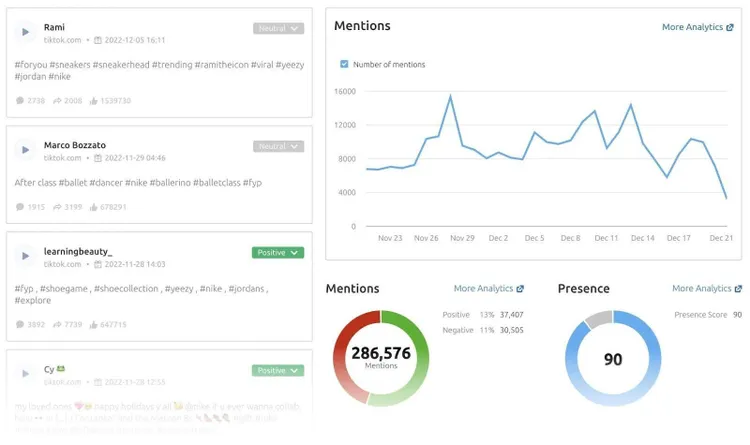Open More Analytics for Mentions chart

pos(697,27)
